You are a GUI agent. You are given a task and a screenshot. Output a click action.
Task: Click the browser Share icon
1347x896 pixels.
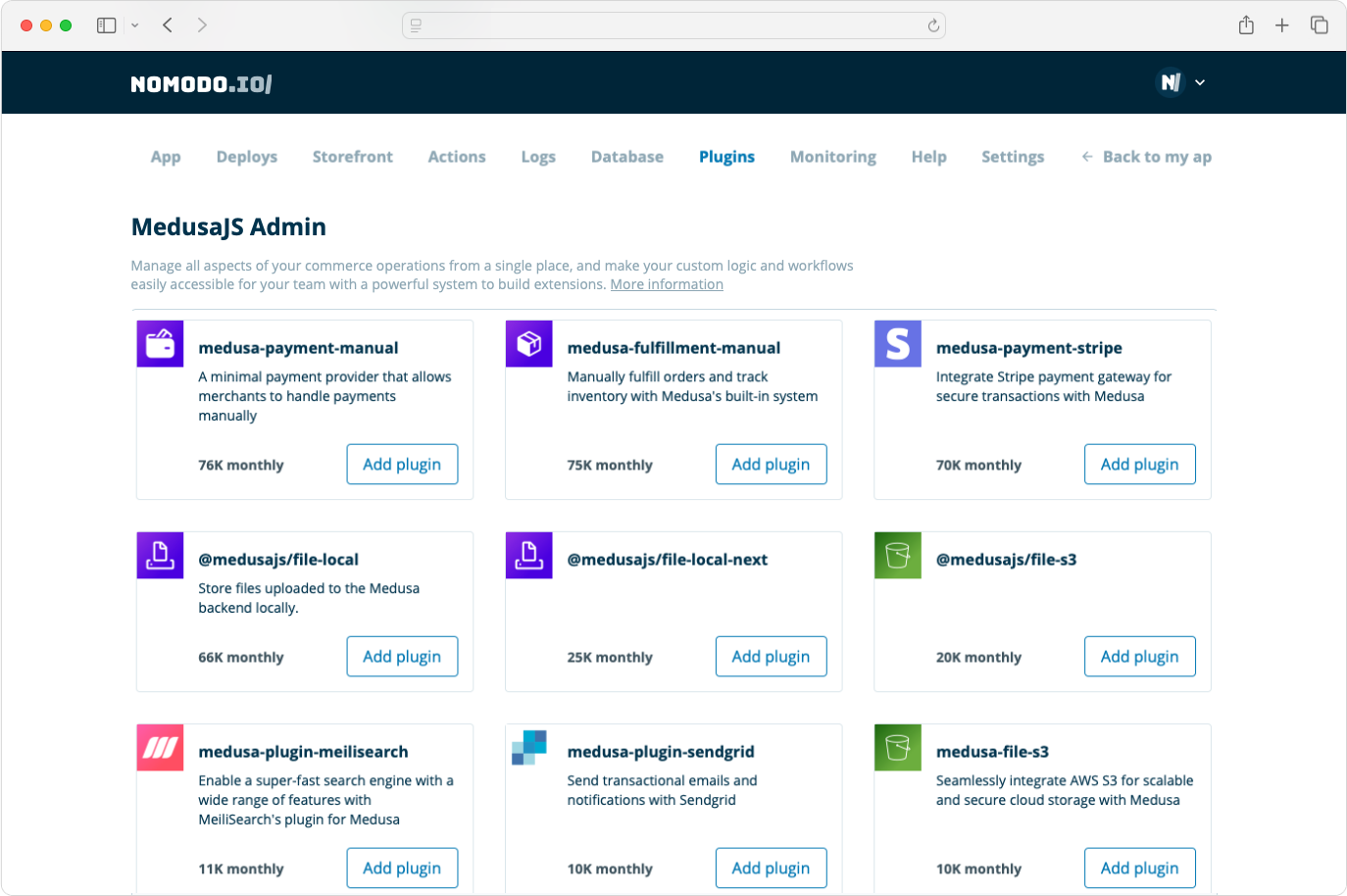pyautogui.click(x=1246, y=25)
